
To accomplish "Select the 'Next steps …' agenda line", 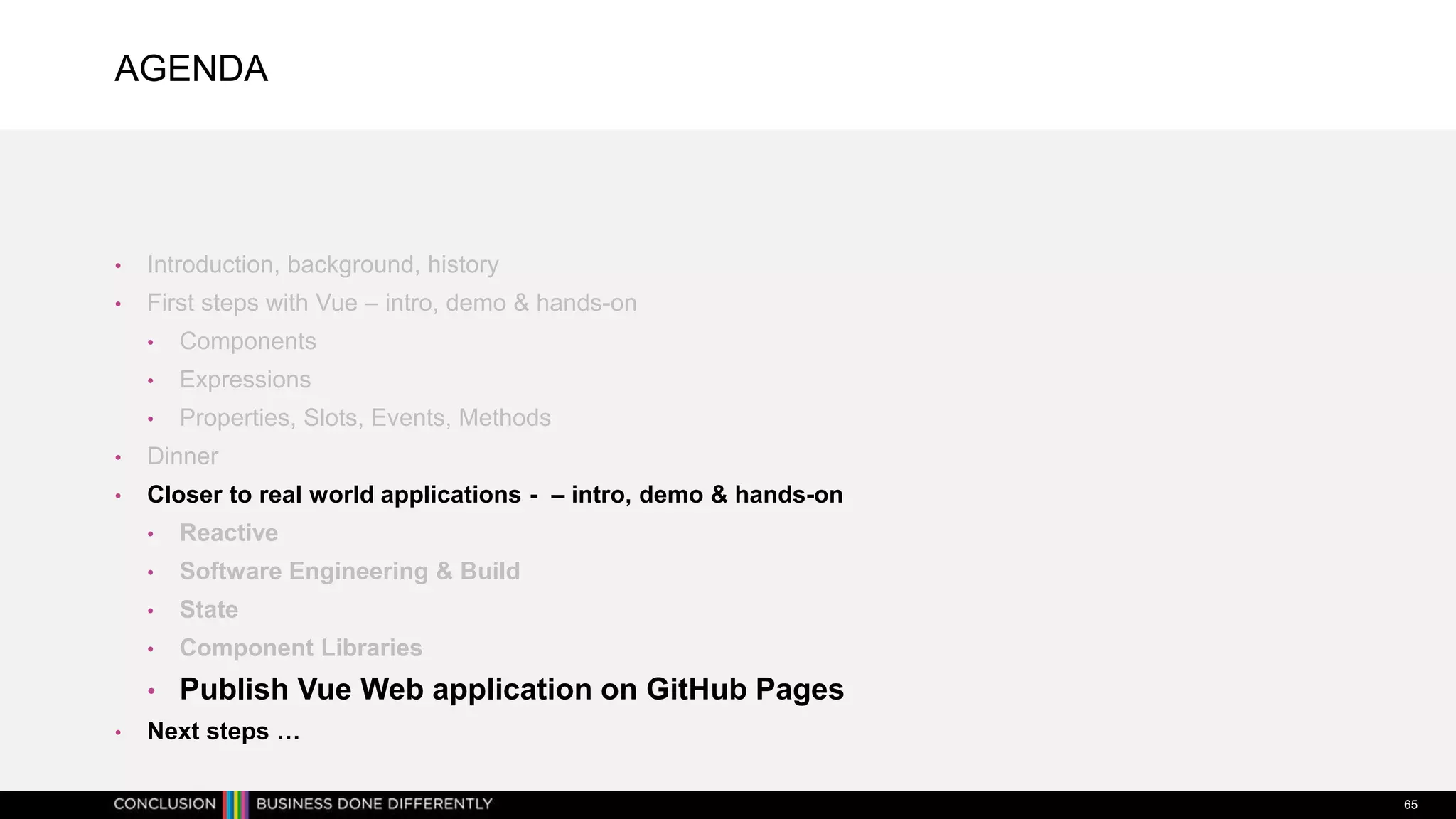I will click(223, 732).
